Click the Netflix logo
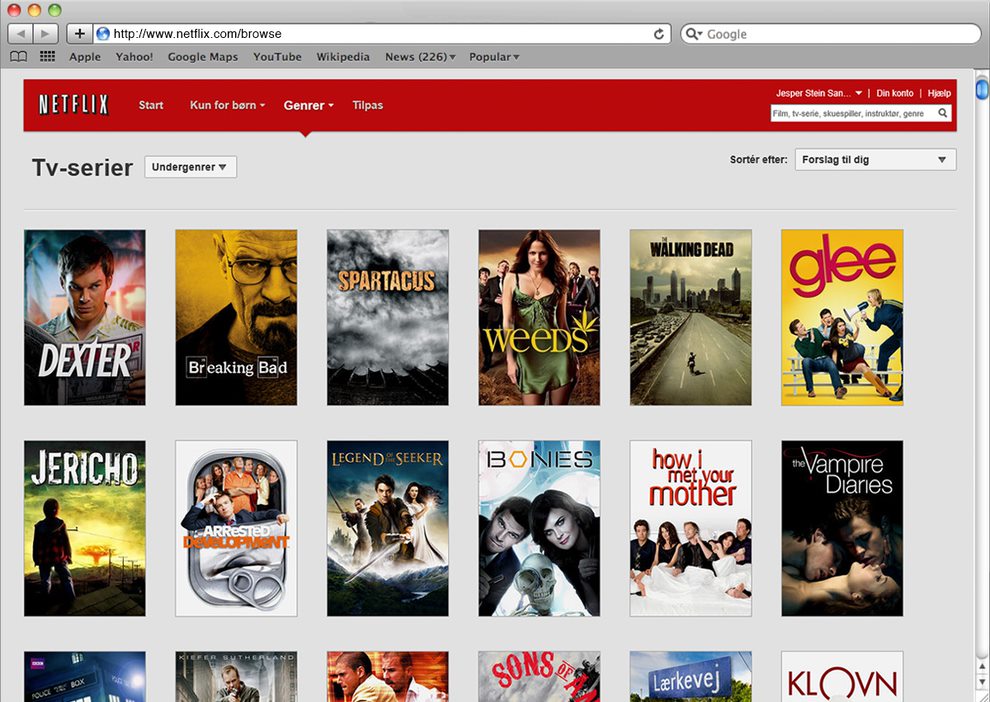Screen dimensions: 990x702 (x=74, y=105)
